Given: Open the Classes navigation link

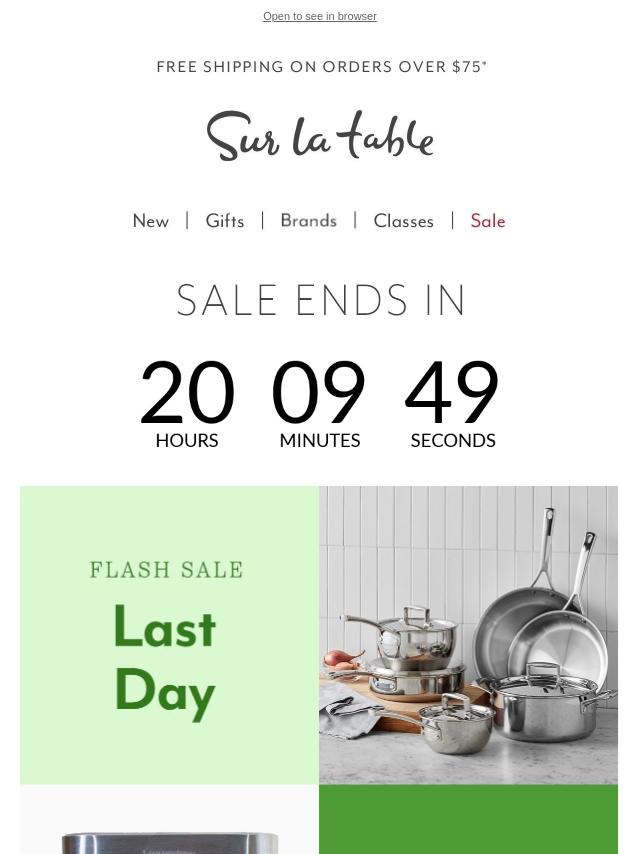Looking at the screenshot, I should 404,221.
